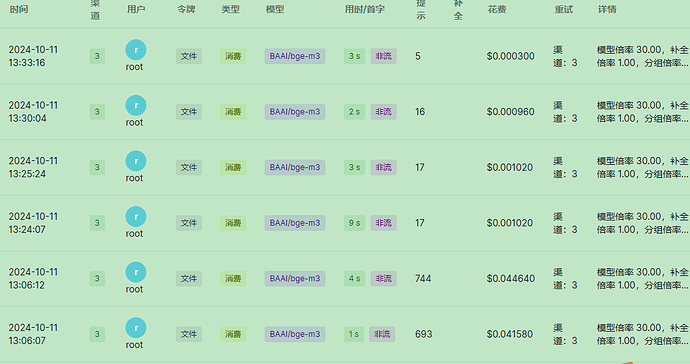Click root avatar in 13:06:12 row
Viewport: 690px width, 364px height.
tap(136, 272)
